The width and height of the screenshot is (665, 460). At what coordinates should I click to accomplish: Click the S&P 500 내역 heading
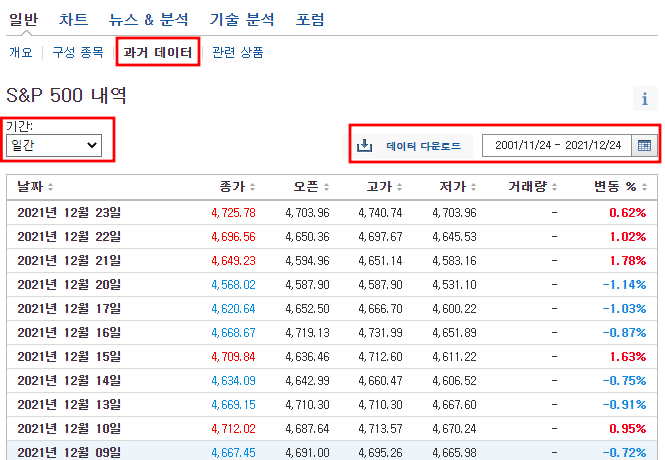click(x=67, y=95)
